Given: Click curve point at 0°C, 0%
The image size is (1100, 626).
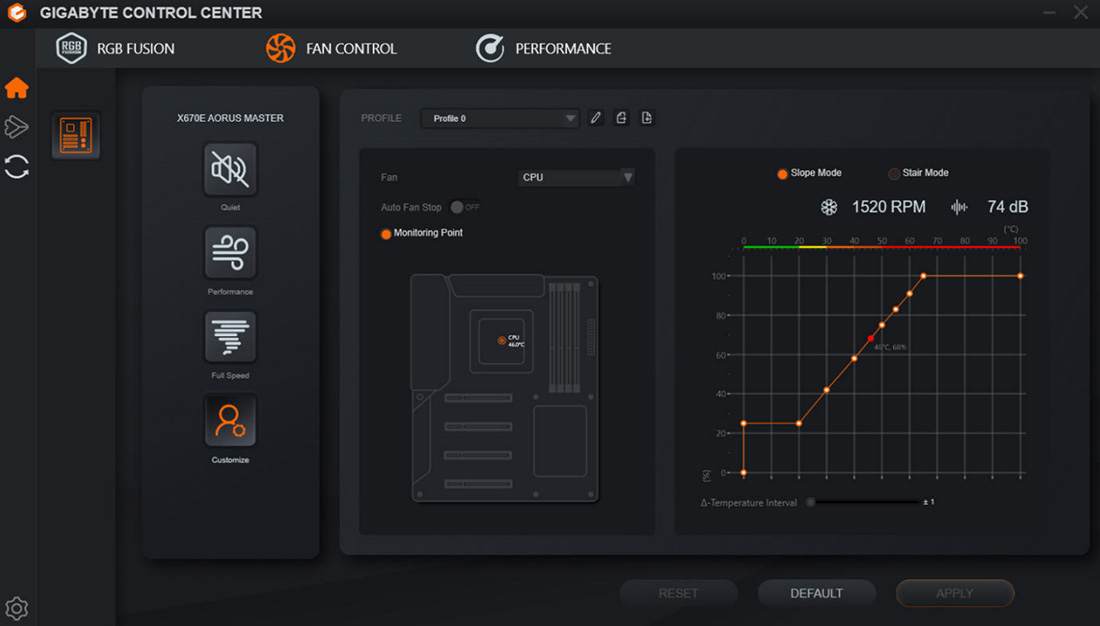Looking at the screenshot, I should (x=744, y=472).
